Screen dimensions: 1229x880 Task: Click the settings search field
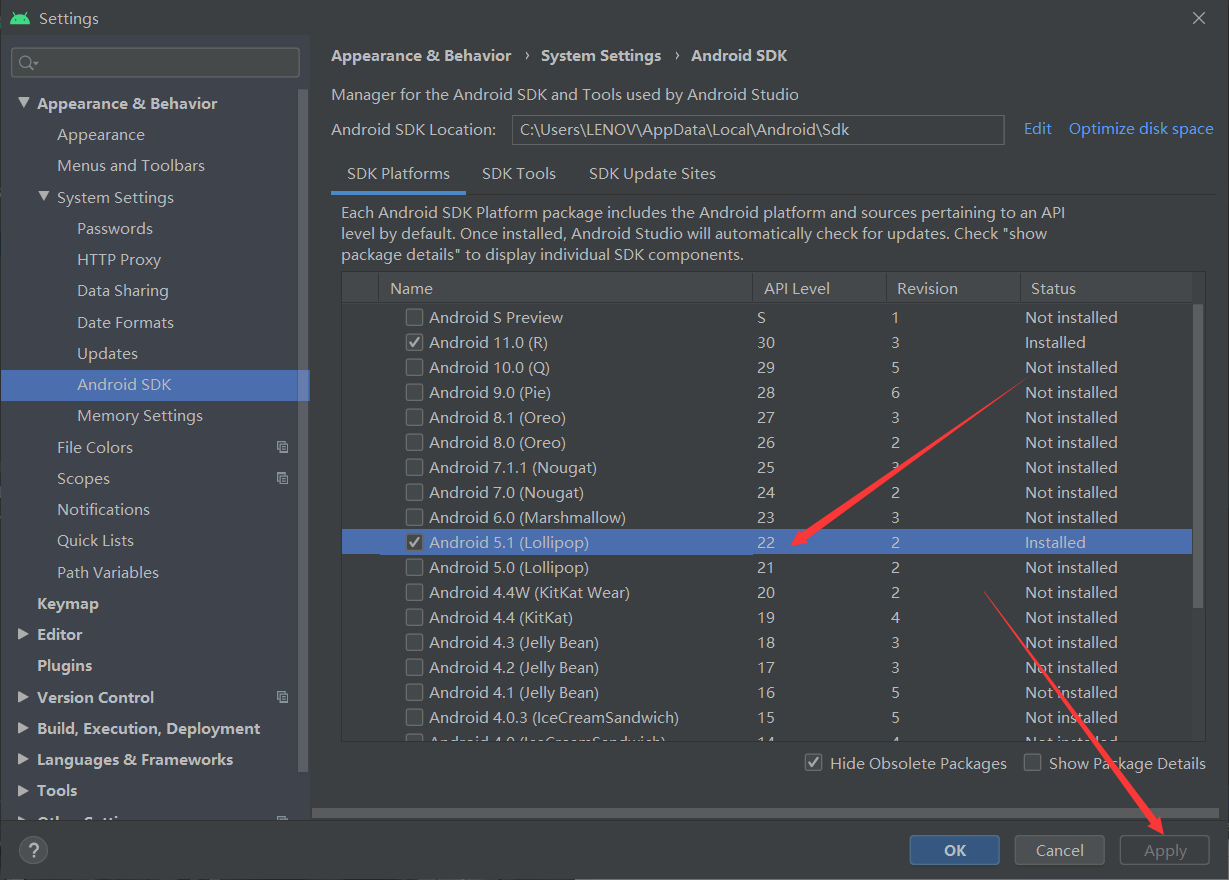156,63
